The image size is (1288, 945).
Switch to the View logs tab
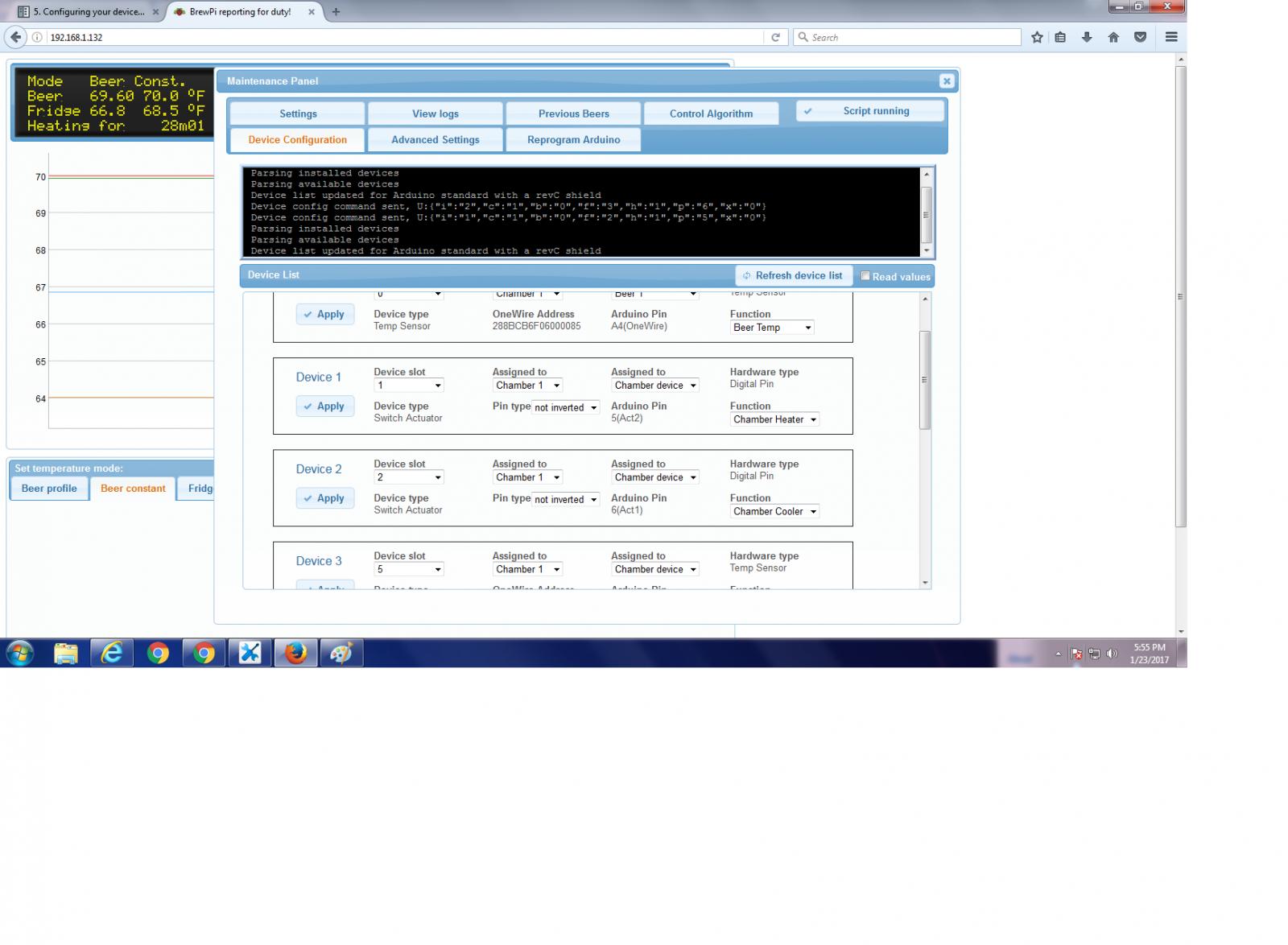[436, 113]
